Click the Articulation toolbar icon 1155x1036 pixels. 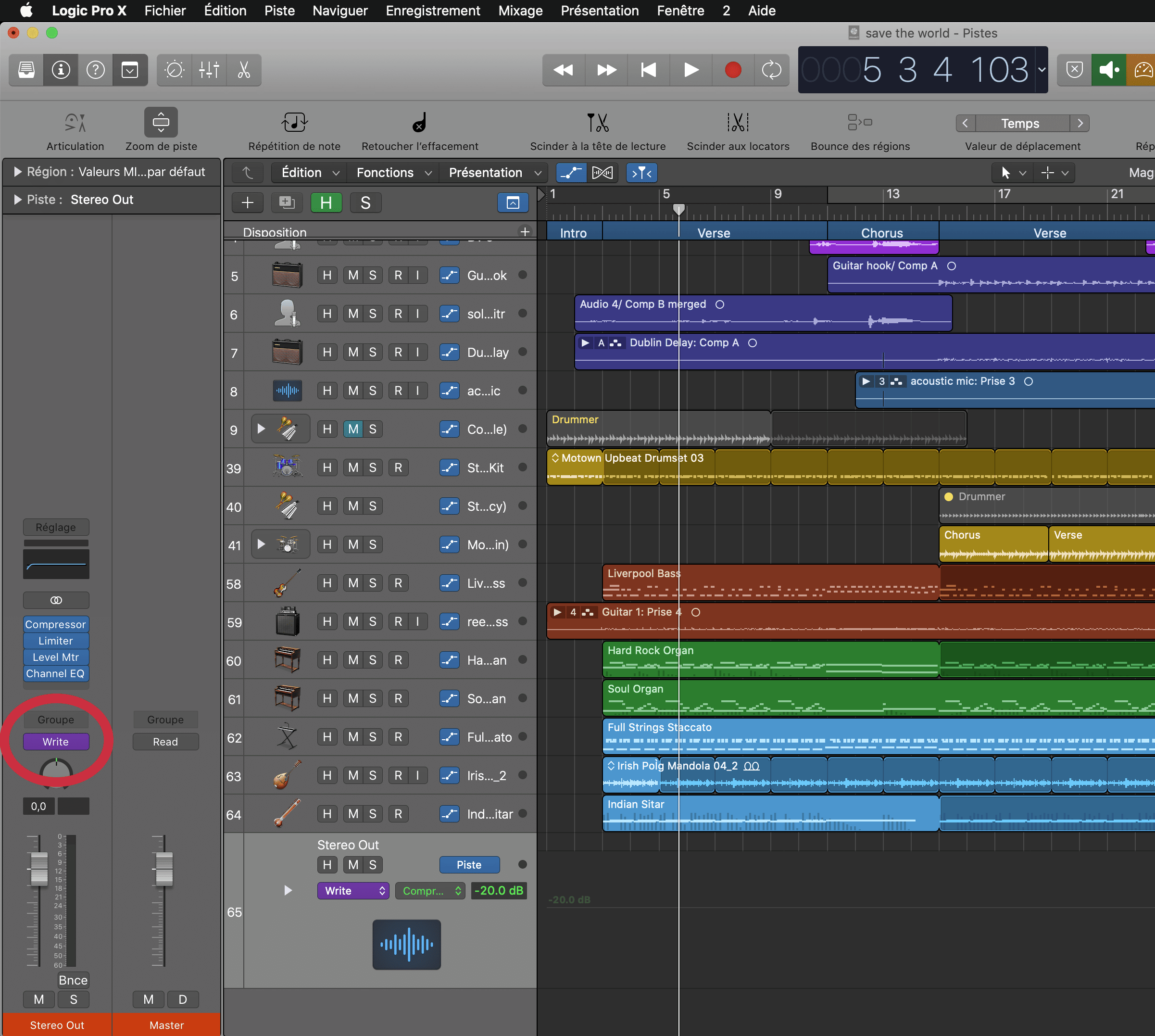(75, 122)
